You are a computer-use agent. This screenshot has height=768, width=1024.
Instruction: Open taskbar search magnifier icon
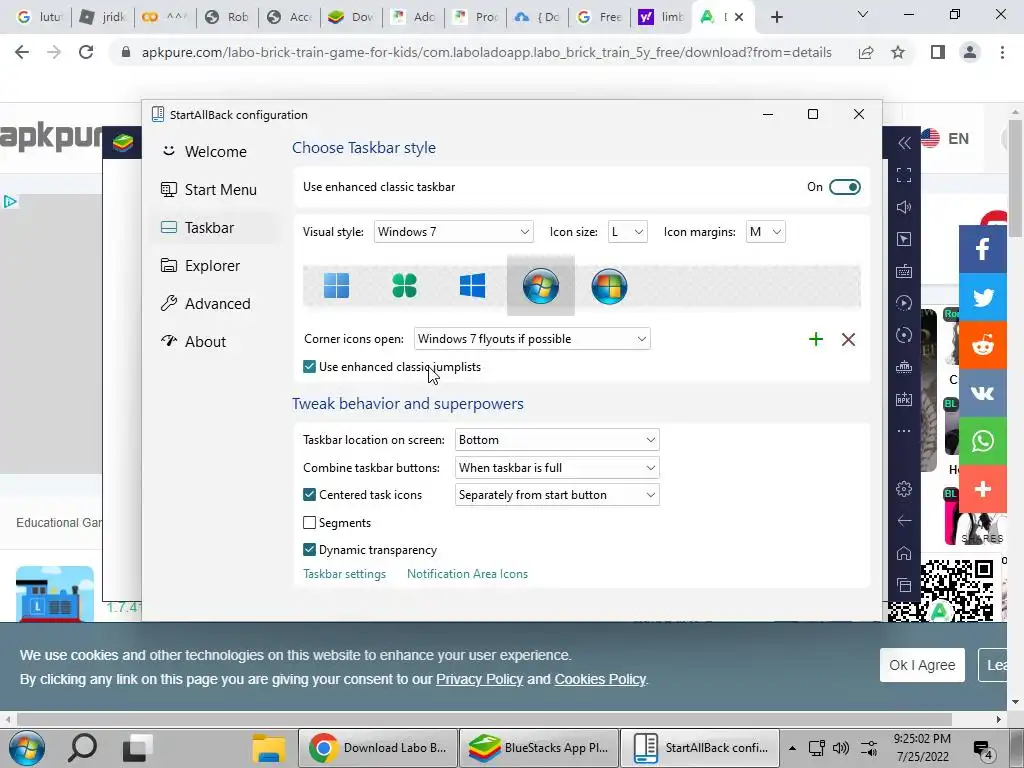[x=83, y=748]
